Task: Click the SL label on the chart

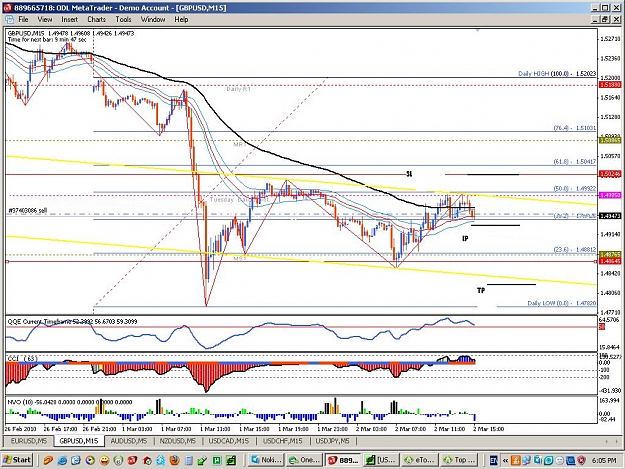Action: click(409, 174)
